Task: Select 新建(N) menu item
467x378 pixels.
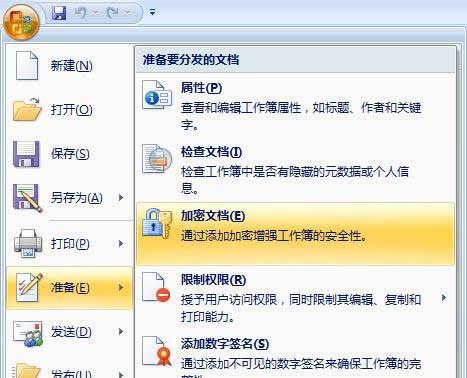Action: coord(69,66)
